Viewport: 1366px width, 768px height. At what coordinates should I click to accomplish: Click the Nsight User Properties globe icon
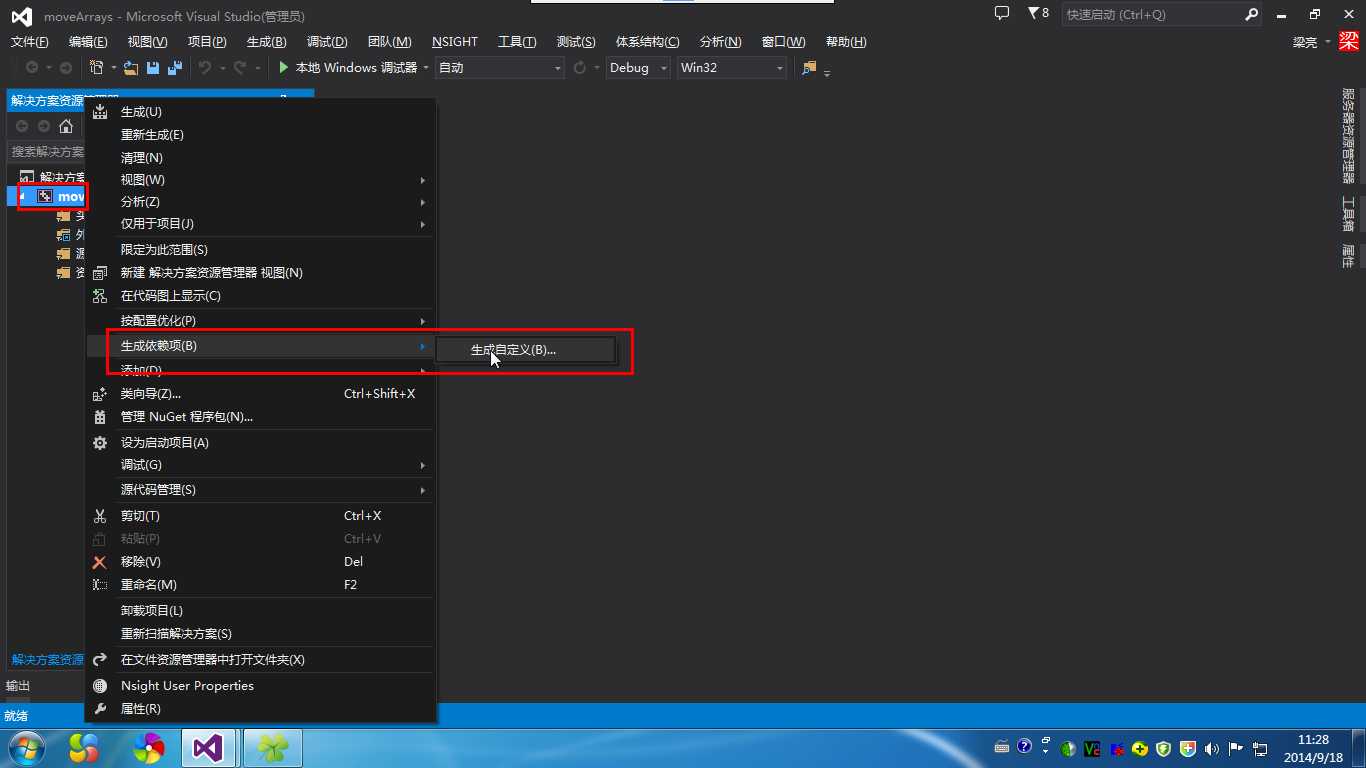coord(99,686)
